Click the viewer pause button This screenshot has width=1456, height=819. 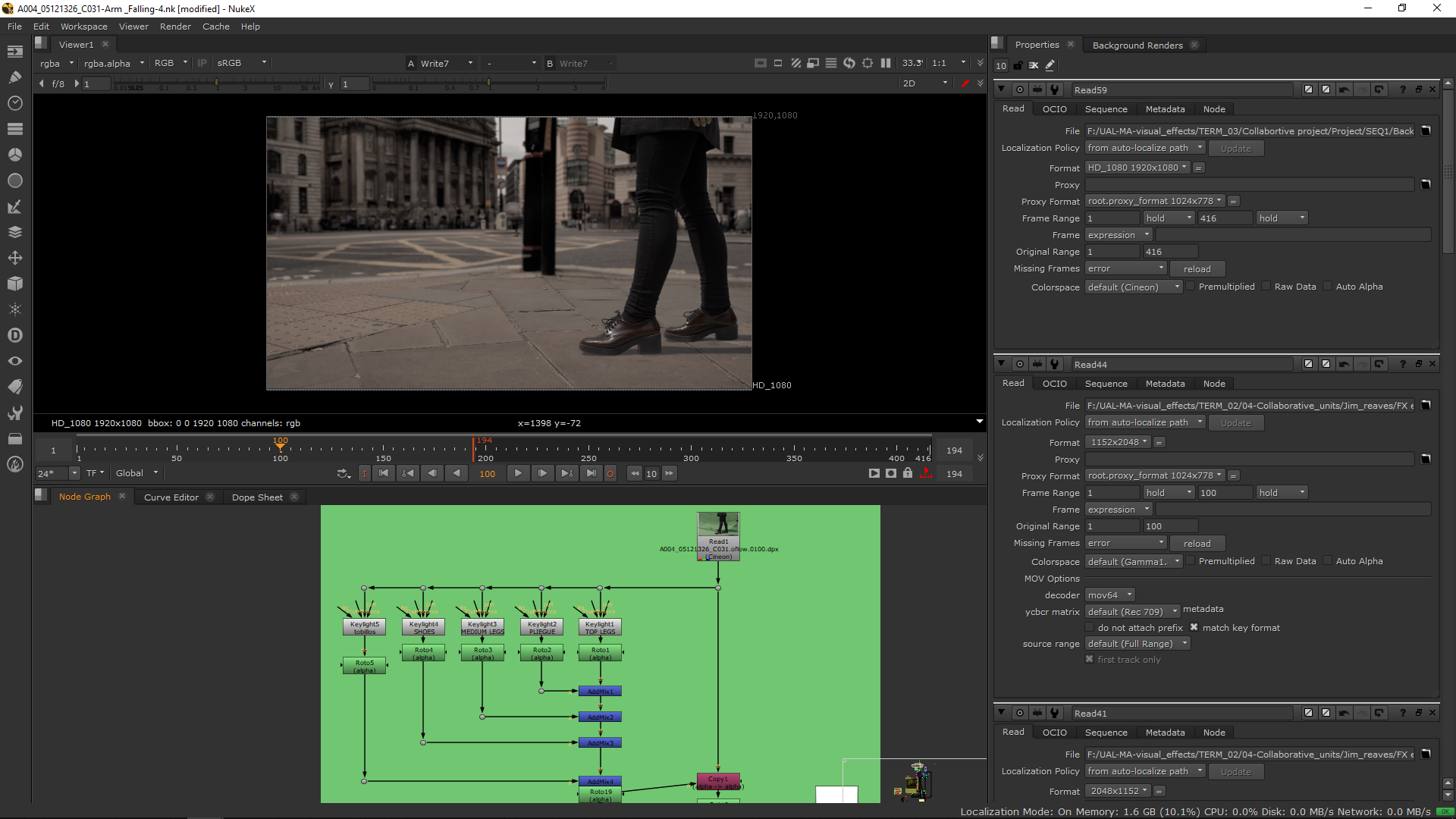point(886,63)
